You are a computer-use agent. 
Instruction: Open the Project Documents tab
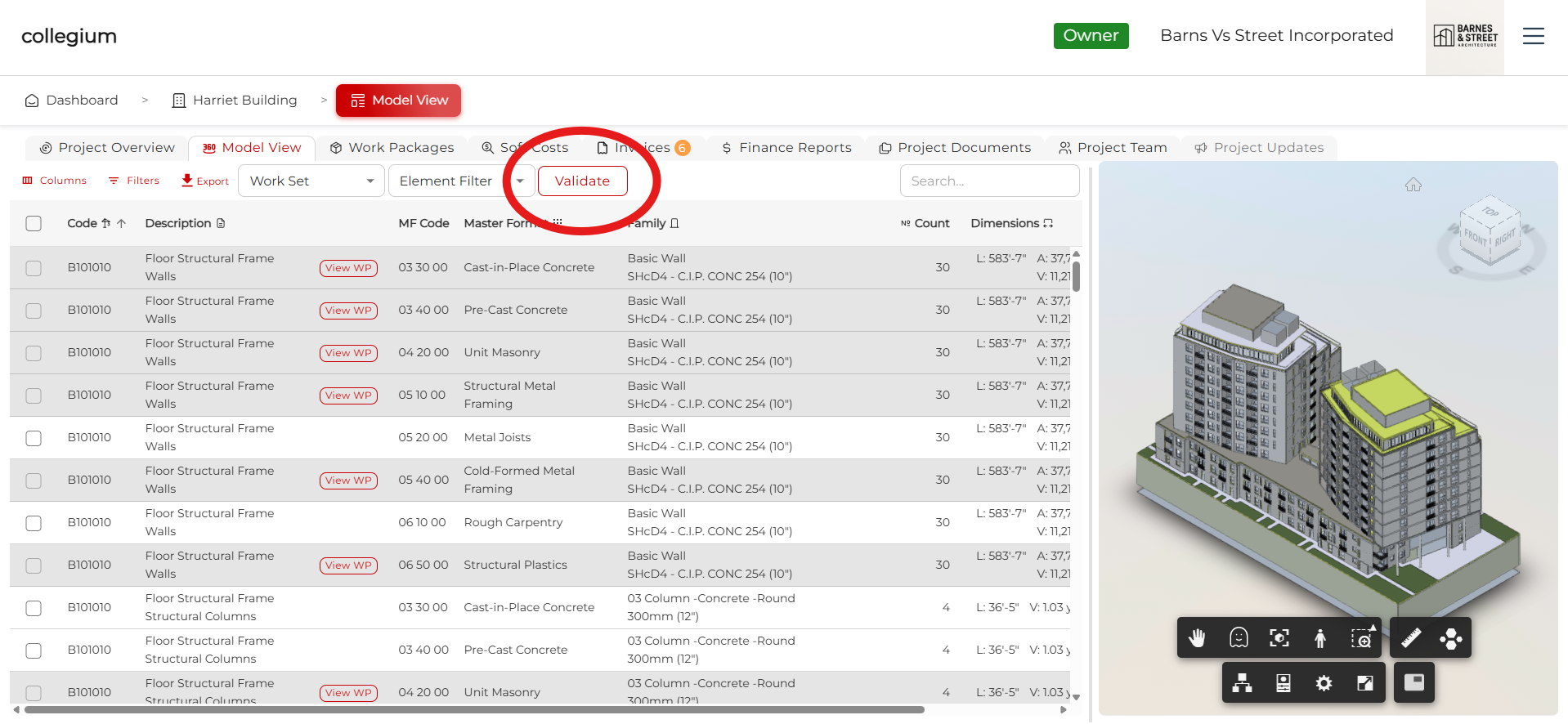pyautogui.click(x=955, y=148)
